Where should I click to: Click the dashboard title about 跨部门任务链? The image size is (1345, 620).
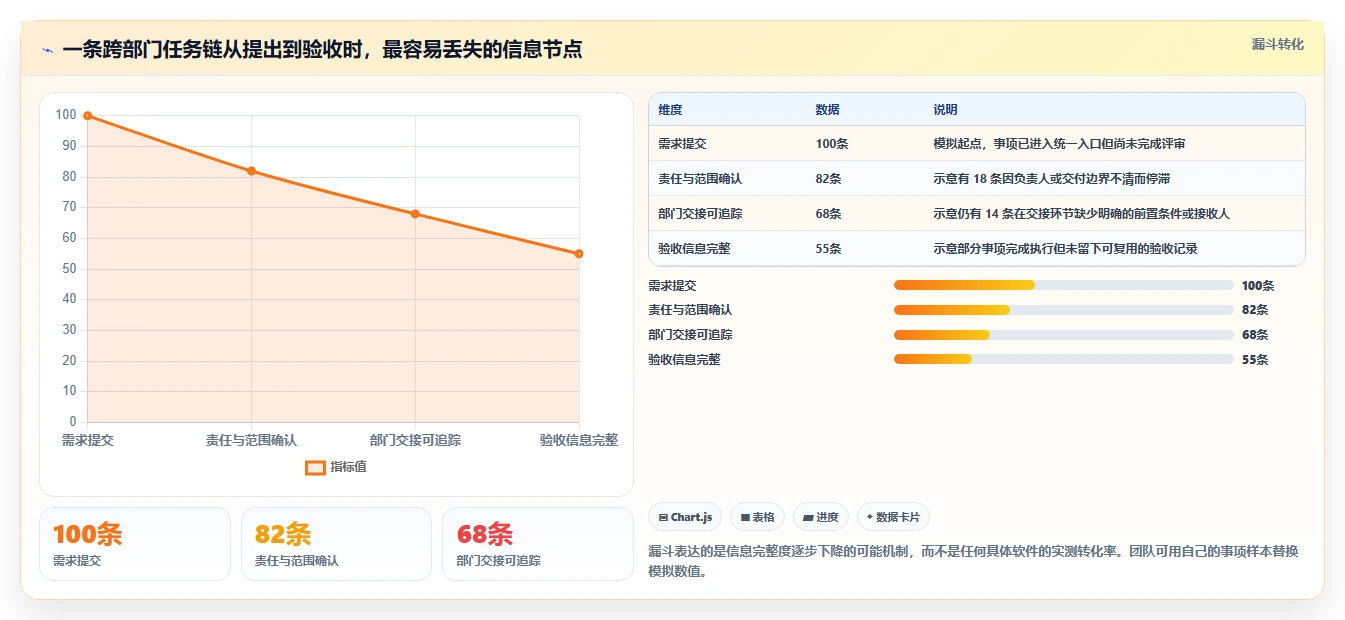point(322,49)
